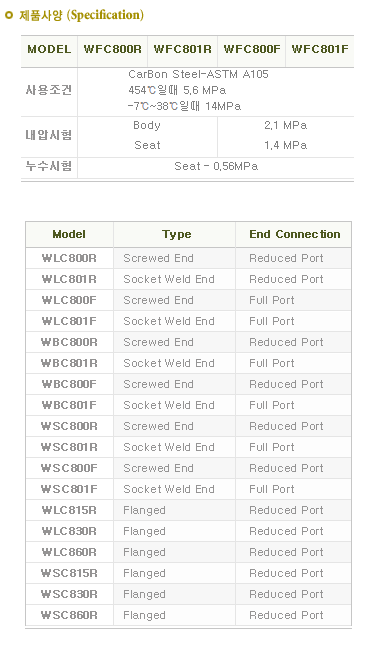Select the WFC801R column header
This screenshot has height=657, width=380.
[x=183, y=49]
